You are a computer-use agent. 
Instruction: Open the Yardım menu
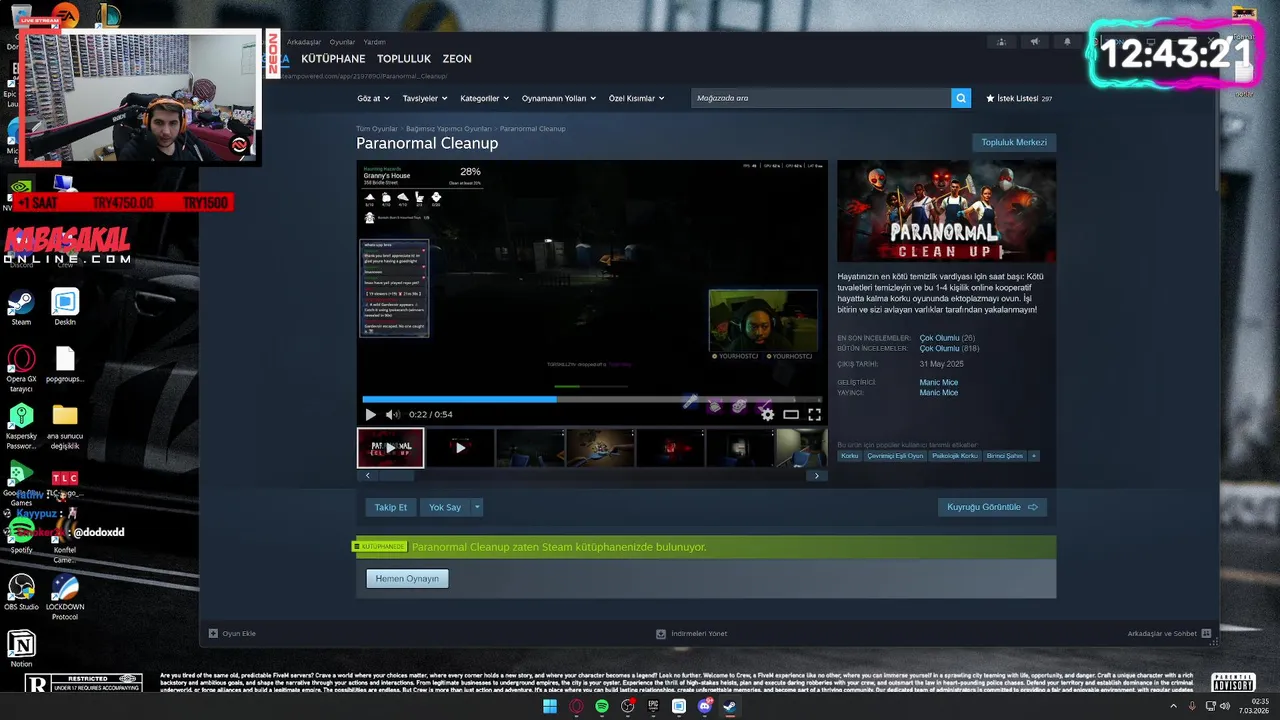374,42
